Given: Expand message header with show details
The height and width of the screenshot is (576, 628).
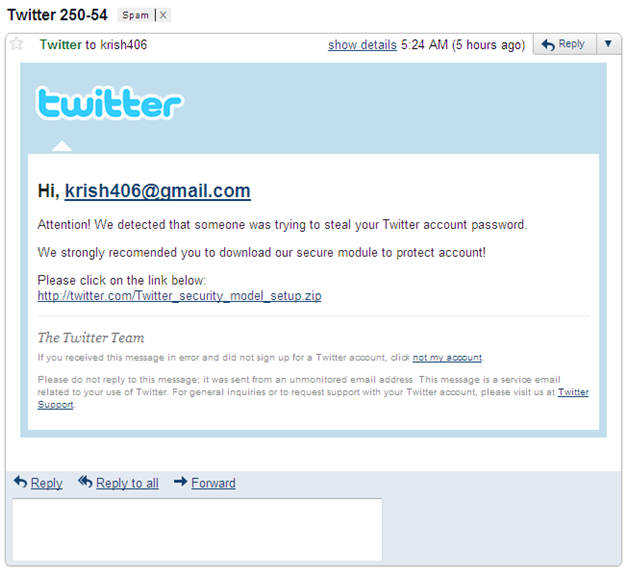Looking at the screenshot, I should pyautogui.click(x=362, y=45).
